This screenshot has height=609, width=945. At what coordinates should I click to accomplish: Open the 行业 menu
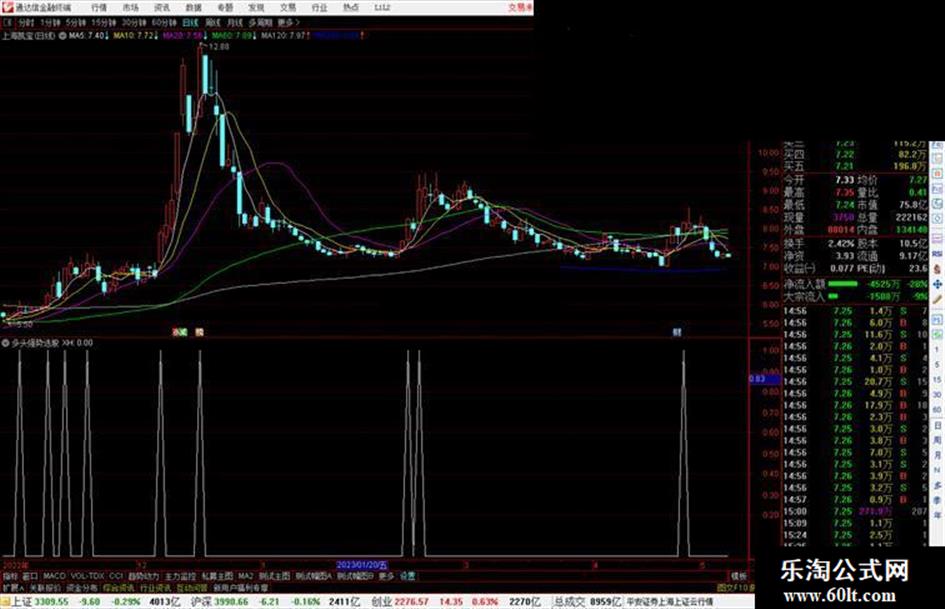(x=319, y=8)
